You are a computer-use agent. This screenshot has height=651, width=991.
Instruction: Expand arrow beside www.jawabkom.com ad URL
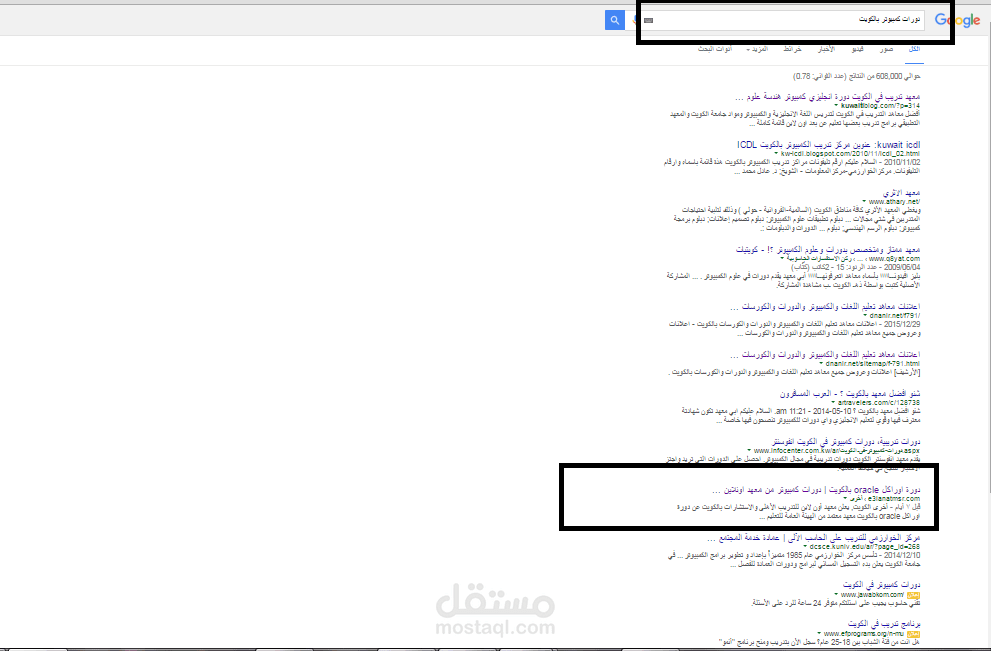click(836, 595)
